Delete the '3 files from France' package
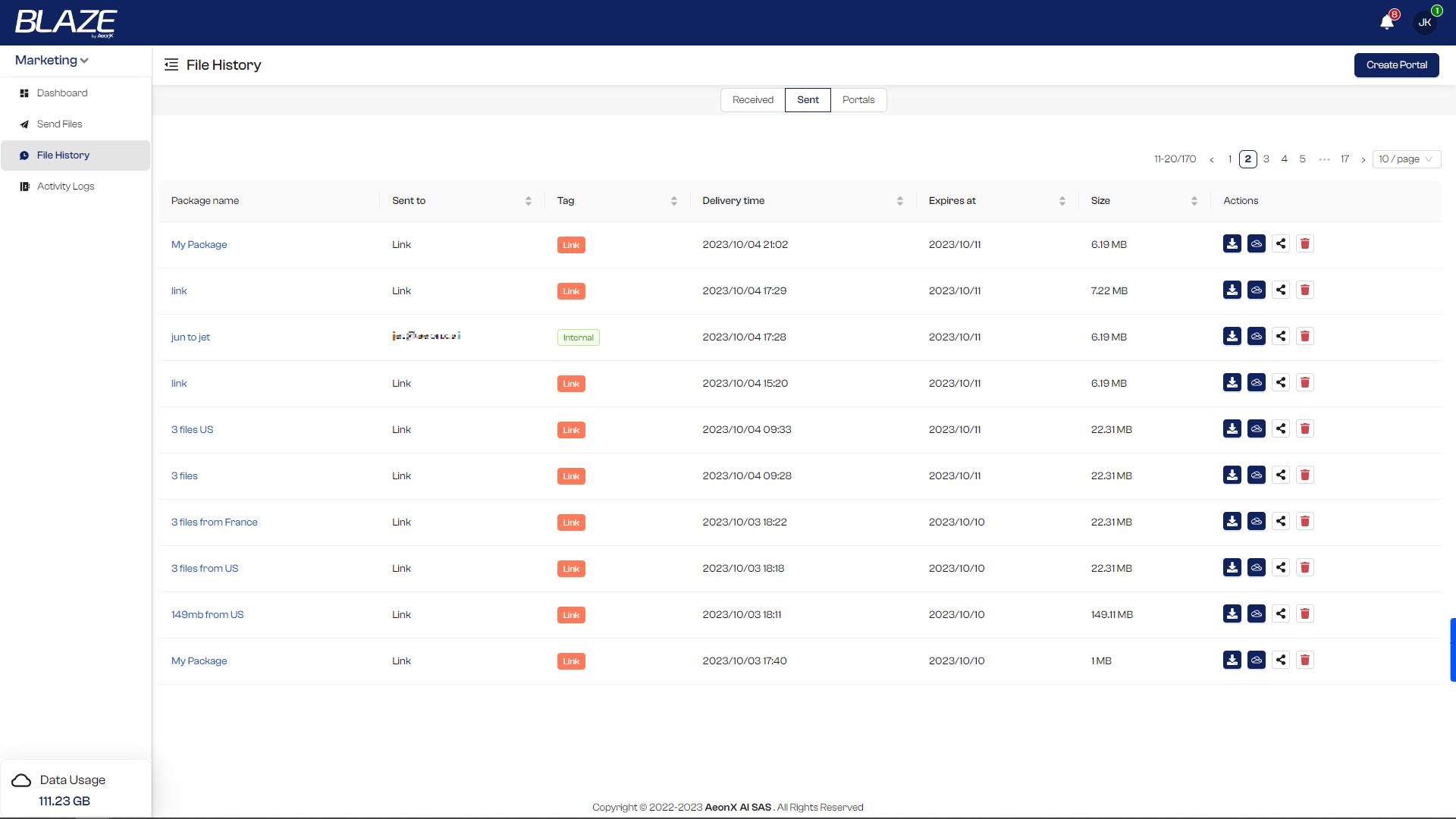 click(1304, 521)
